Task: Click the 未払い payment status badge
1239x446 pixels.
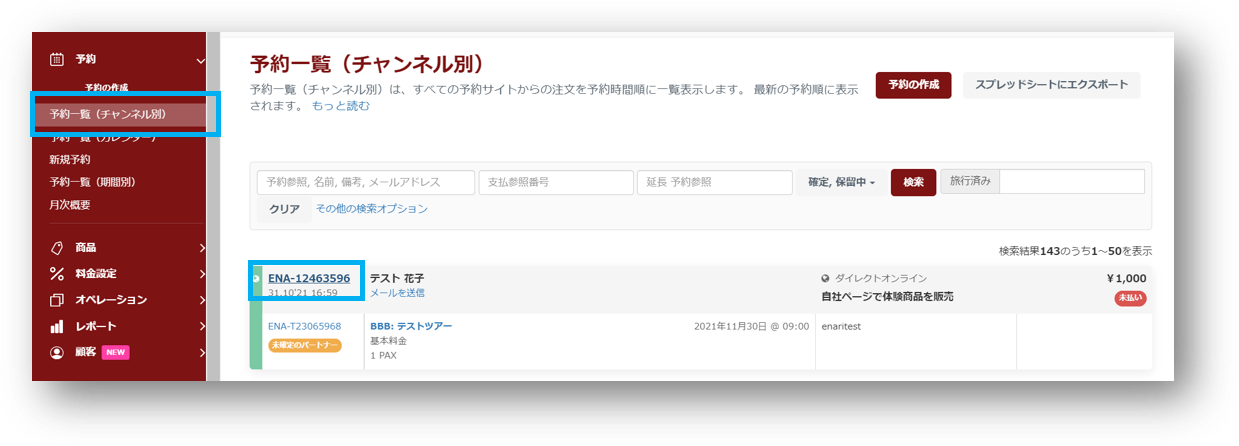Action: point(1130,298)
